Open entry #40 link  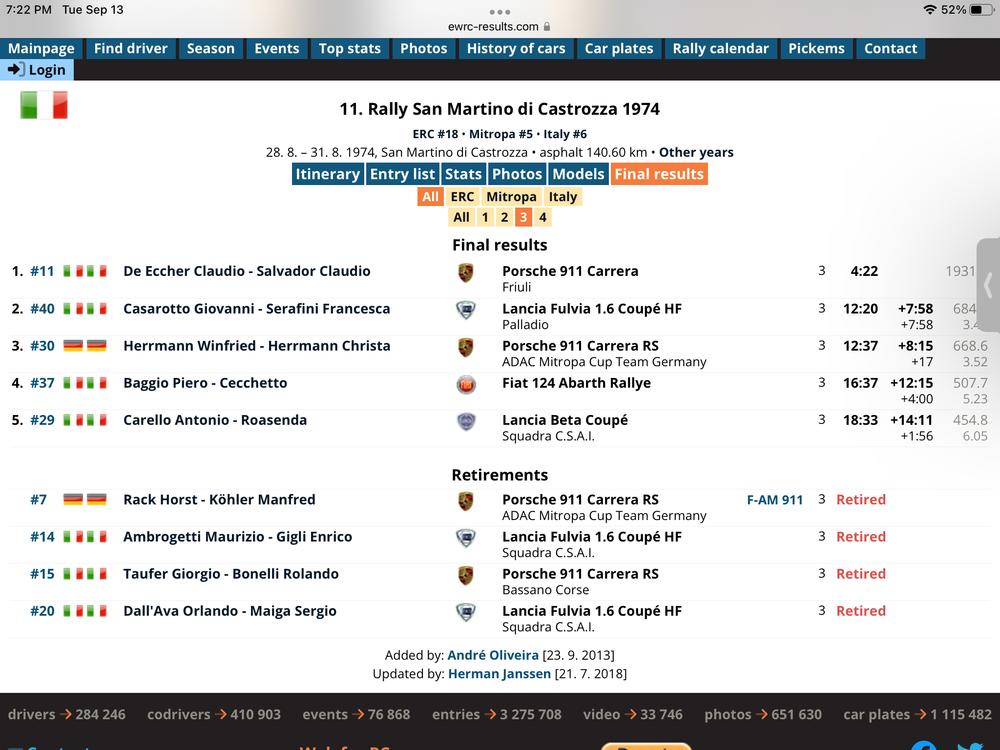tap(42, 309)
